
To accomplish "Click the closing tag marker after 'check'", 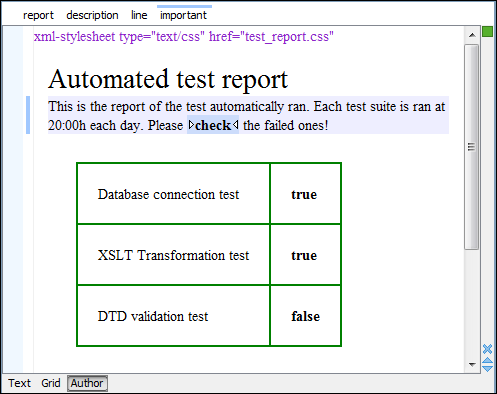I will [x=235, y=125].
